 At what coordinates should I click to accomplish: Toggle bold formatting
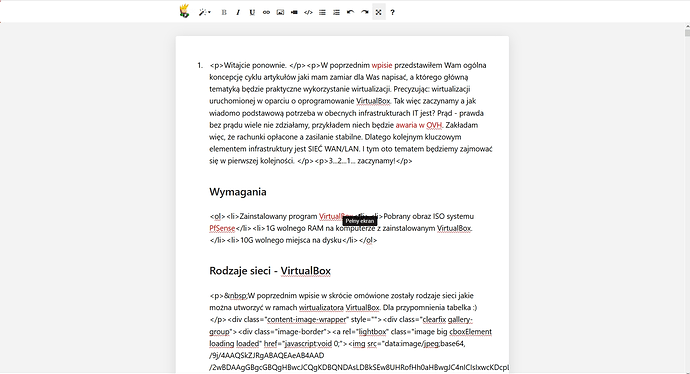[x=224, y=12]
